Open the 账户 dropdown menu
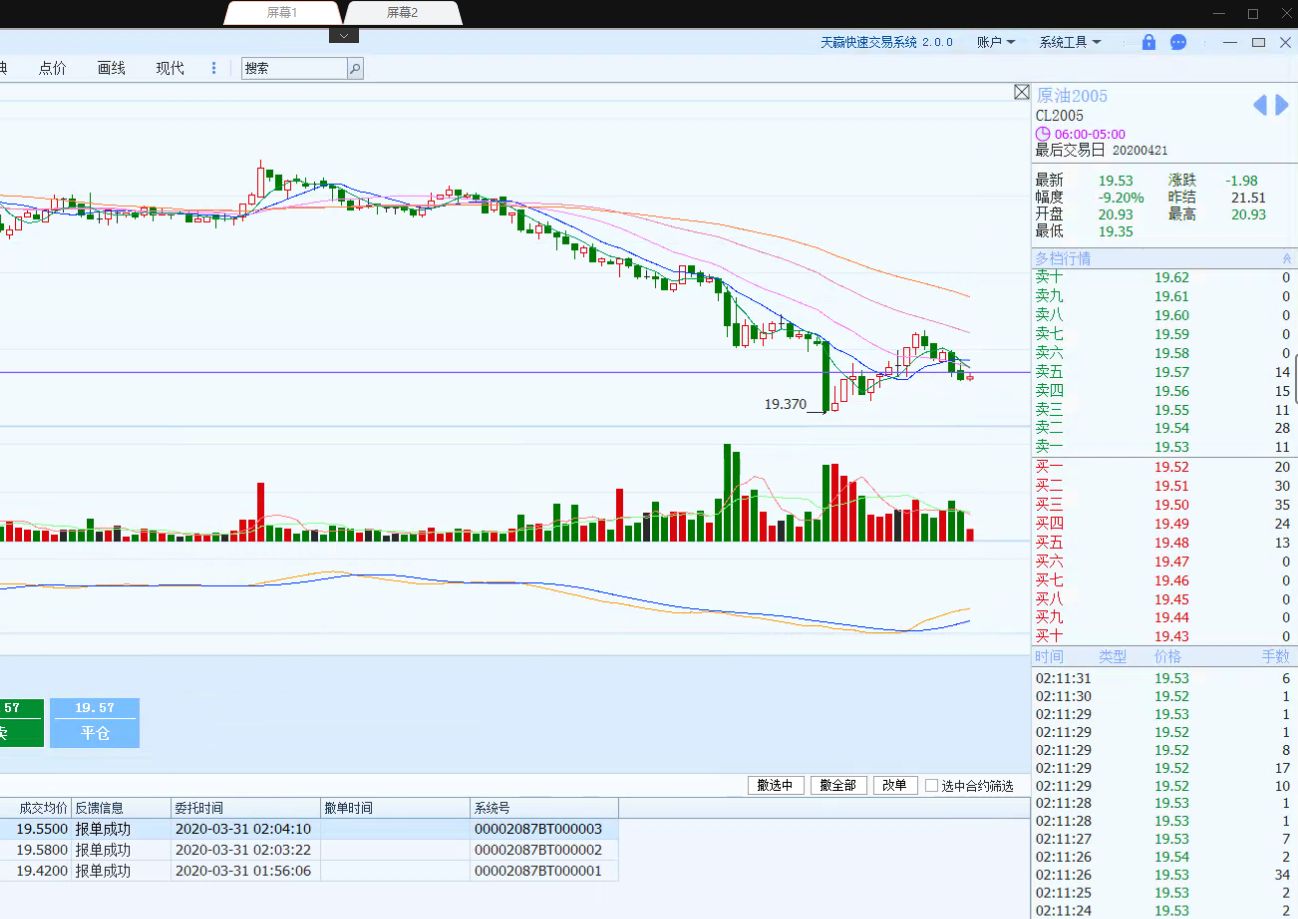 tap(996, 42)
